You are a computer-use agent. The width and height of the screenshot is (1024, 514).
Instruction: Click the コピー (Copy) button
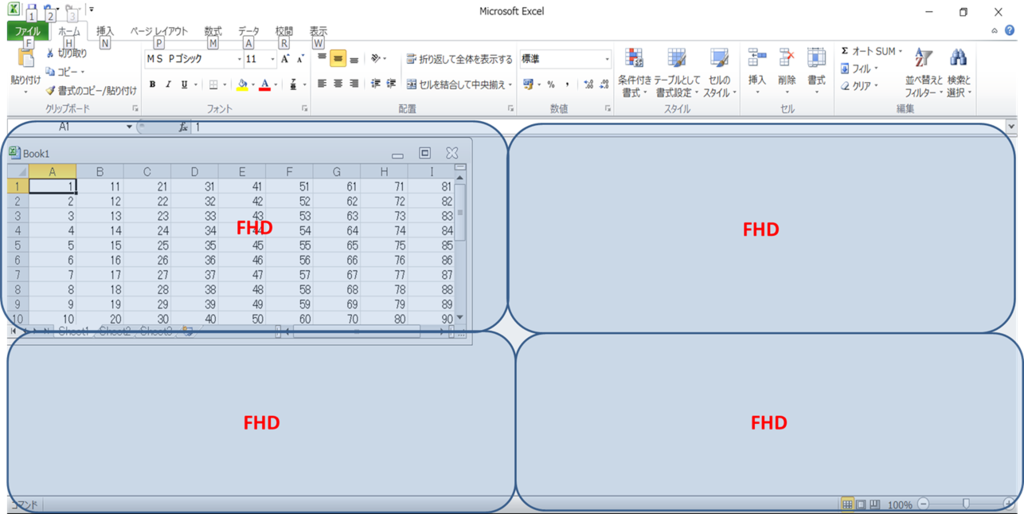[x=65, y=71]
